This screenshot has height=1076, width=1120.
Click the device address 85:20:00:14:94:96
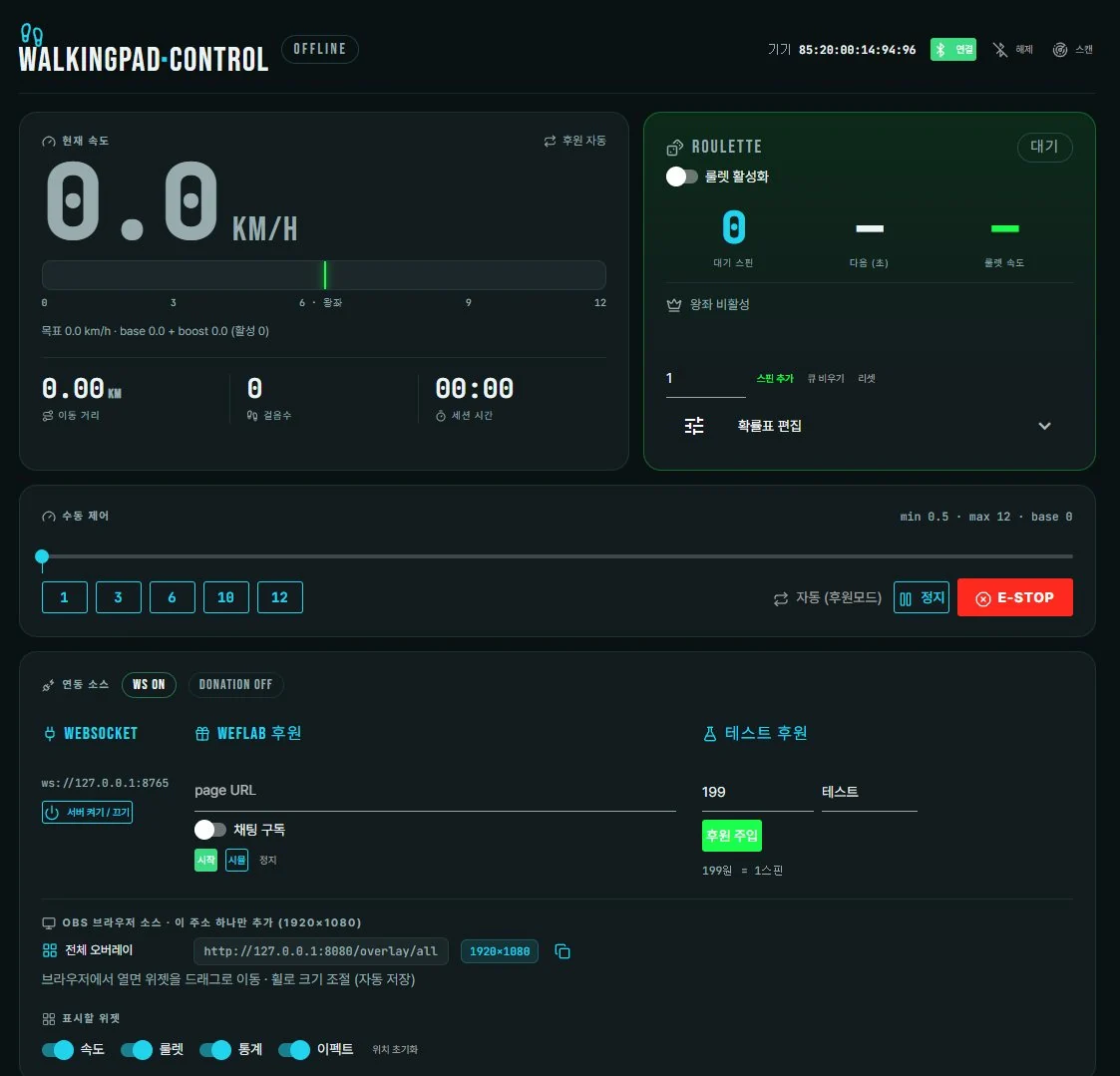click(857, 49)
